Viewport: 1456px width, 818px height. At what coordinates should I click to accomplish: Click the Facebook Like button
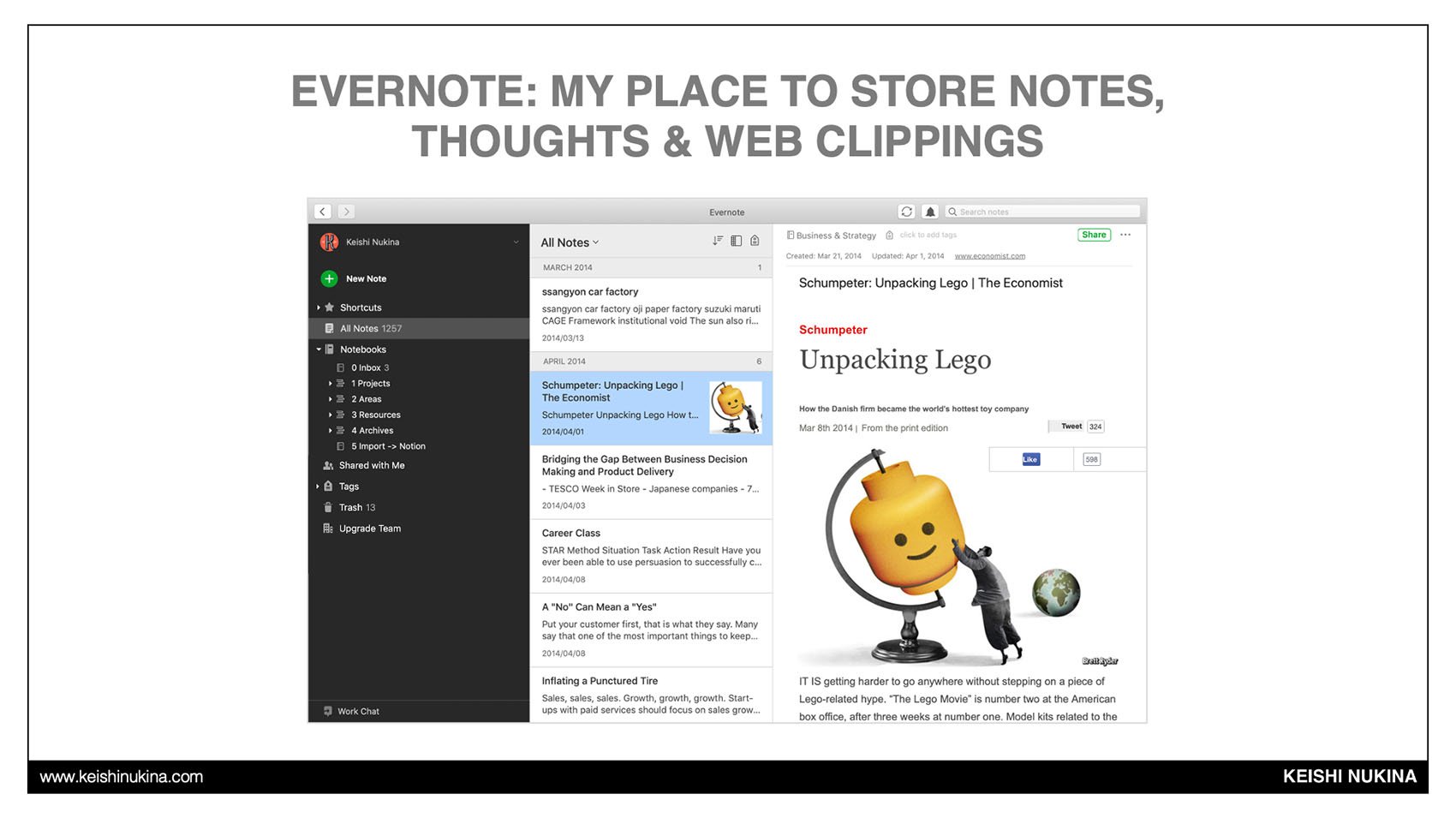[x=1030, y=459]
